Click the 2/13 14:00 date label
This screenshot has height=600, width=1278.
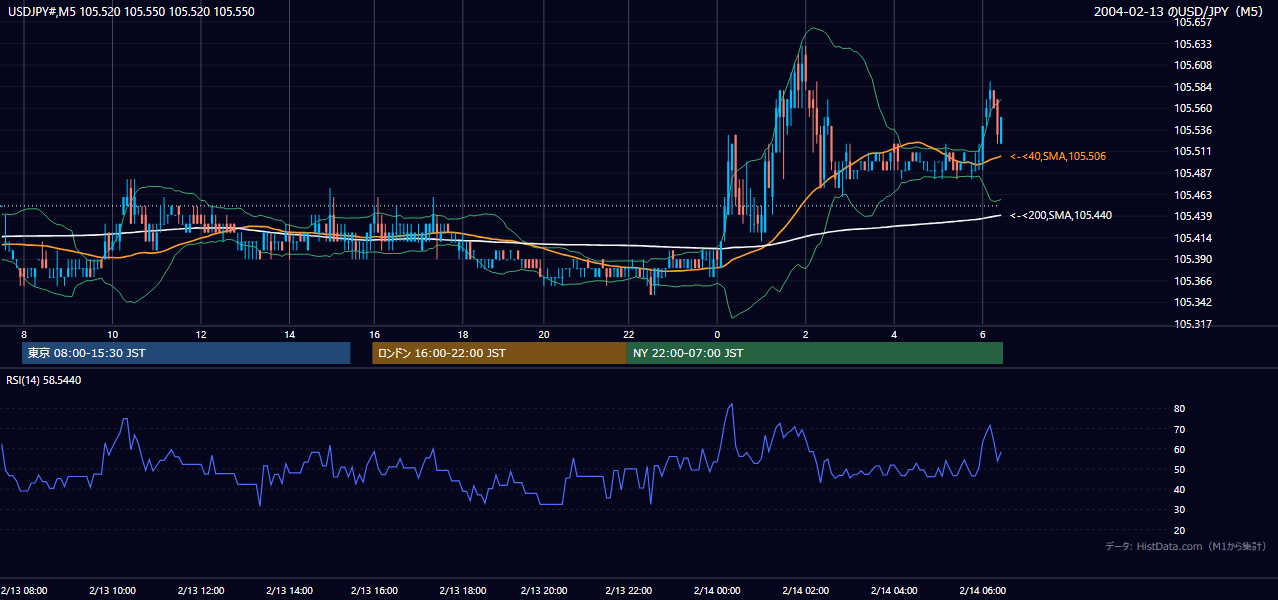pyautogui.click(x=289, y=590)
